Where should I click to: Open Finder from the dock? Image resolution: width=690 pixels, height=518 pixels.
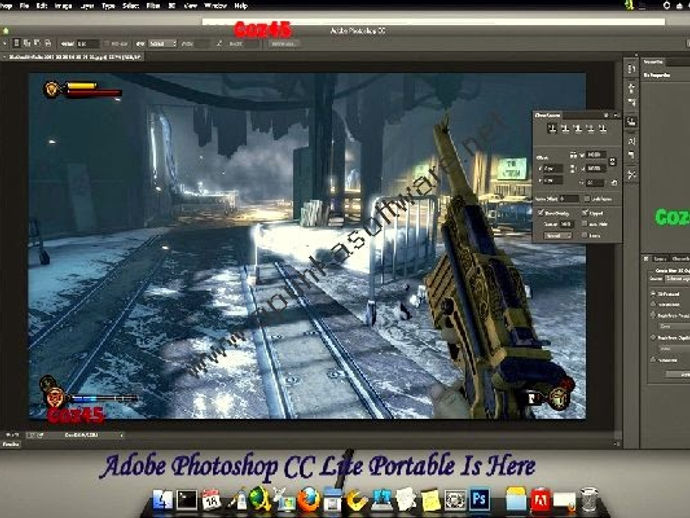162,500
